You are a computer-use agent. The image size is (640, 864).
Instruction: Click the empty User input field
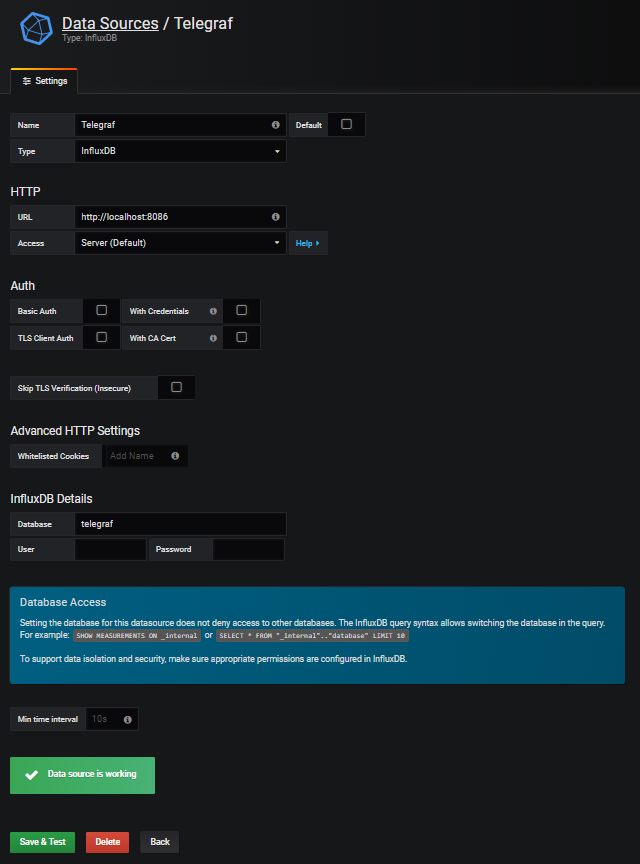click(x=110, y=549)
